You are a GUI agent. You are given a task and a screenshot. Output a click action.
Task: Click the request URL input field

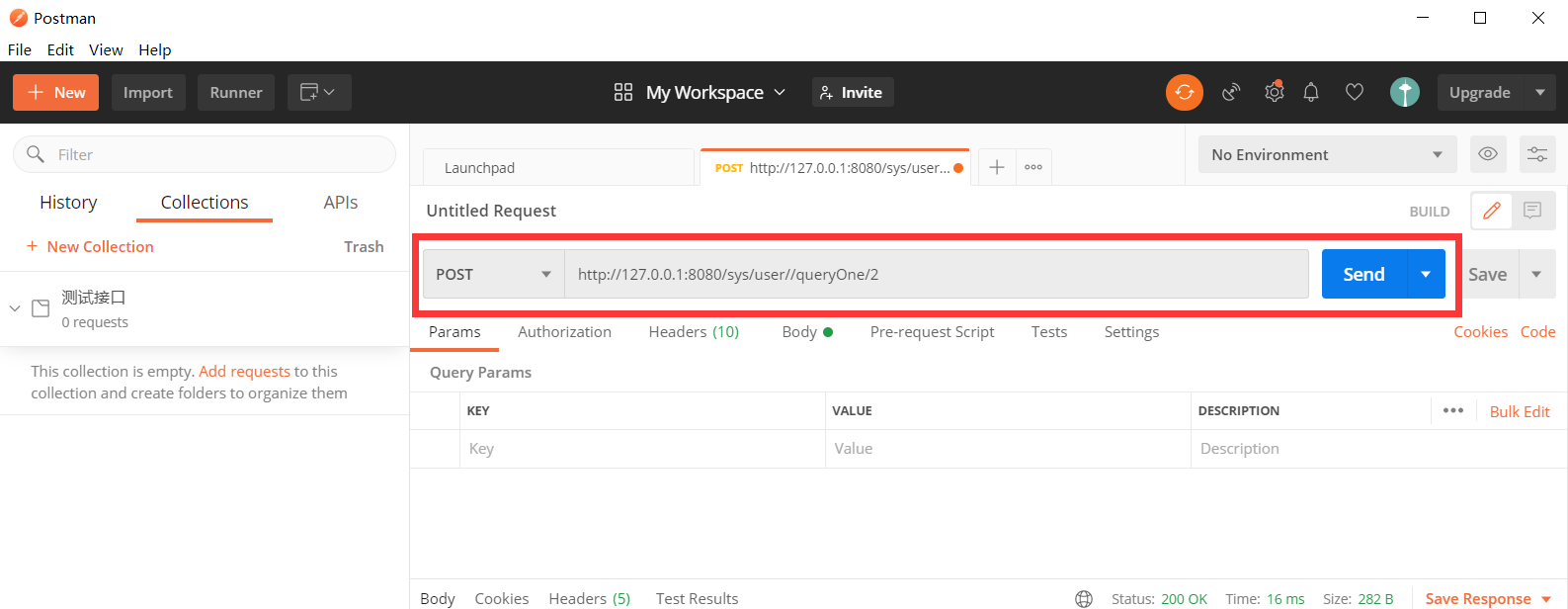pyautogui.click(x=937, y=274)
